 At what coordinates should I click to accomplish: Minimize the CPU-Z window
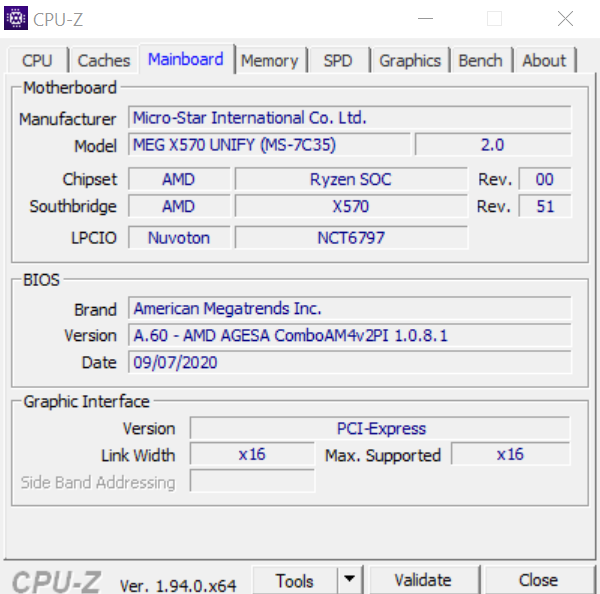coord(425,18)
